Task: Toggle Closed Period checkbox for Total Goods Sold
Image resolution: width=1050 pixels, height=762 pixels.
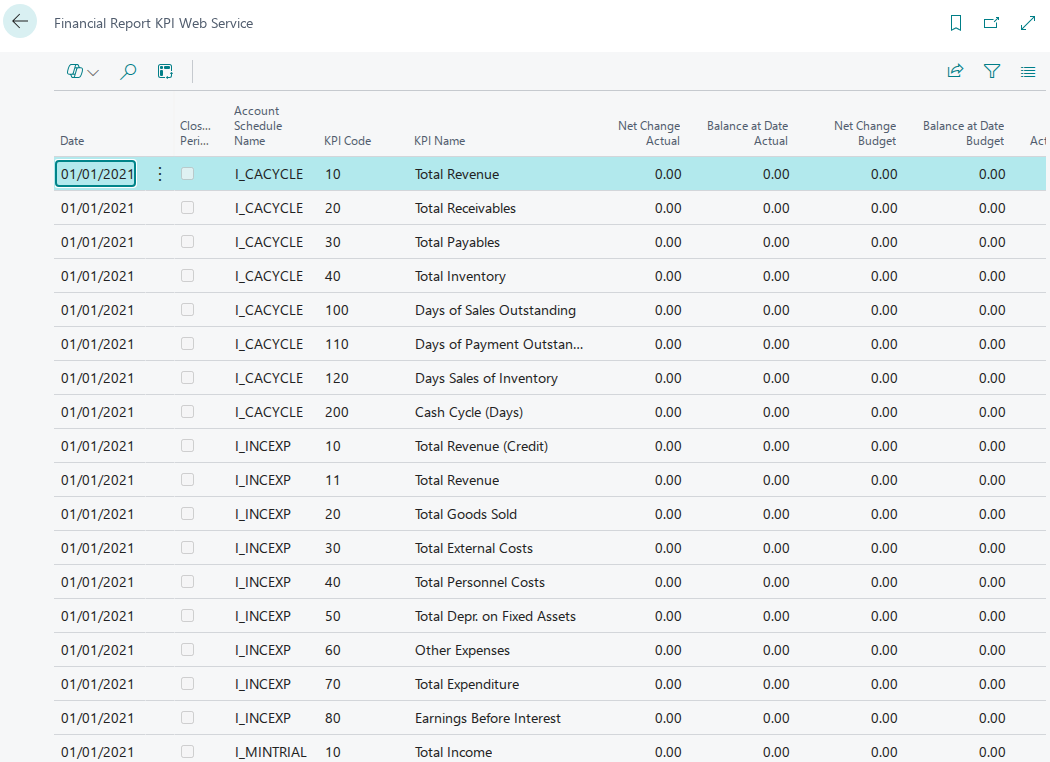Action: point(188,514)
